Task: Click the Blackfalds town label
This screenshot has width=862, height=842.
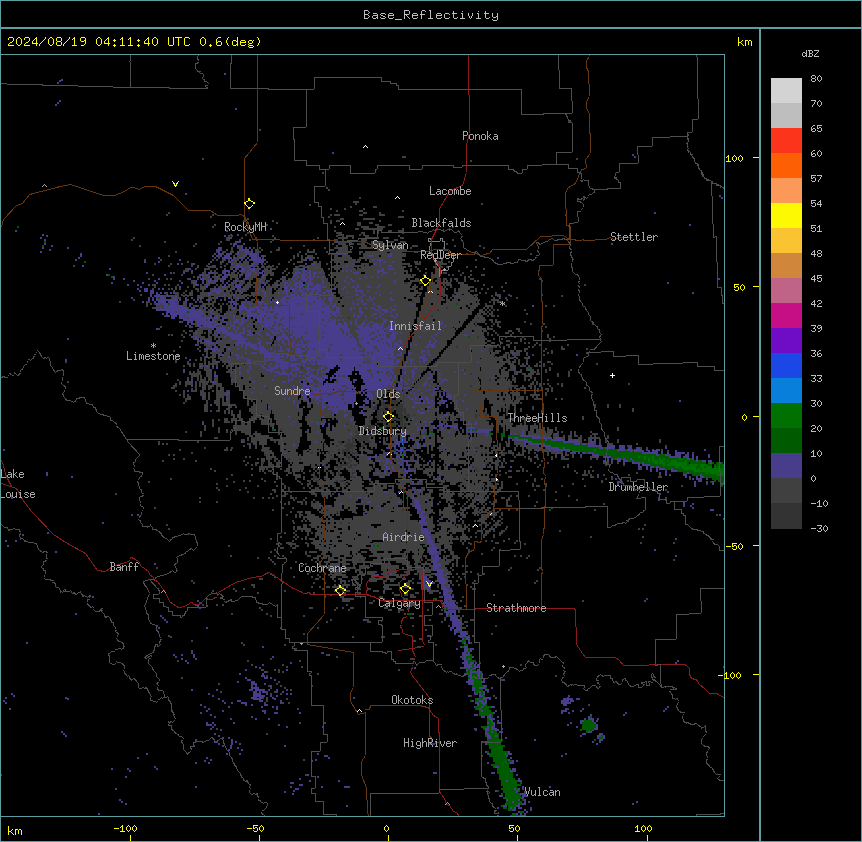Action: pos(441,223)
